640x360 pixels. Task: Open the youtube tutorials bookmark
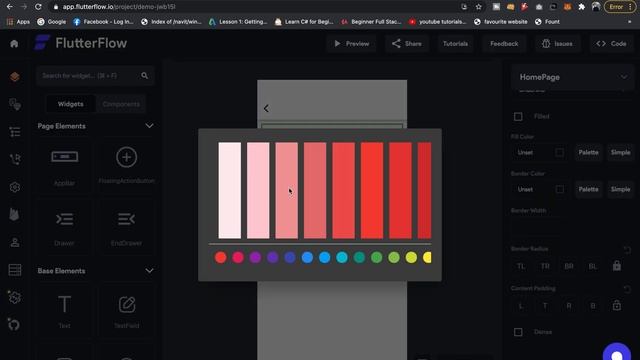click(x=438, y=22)
